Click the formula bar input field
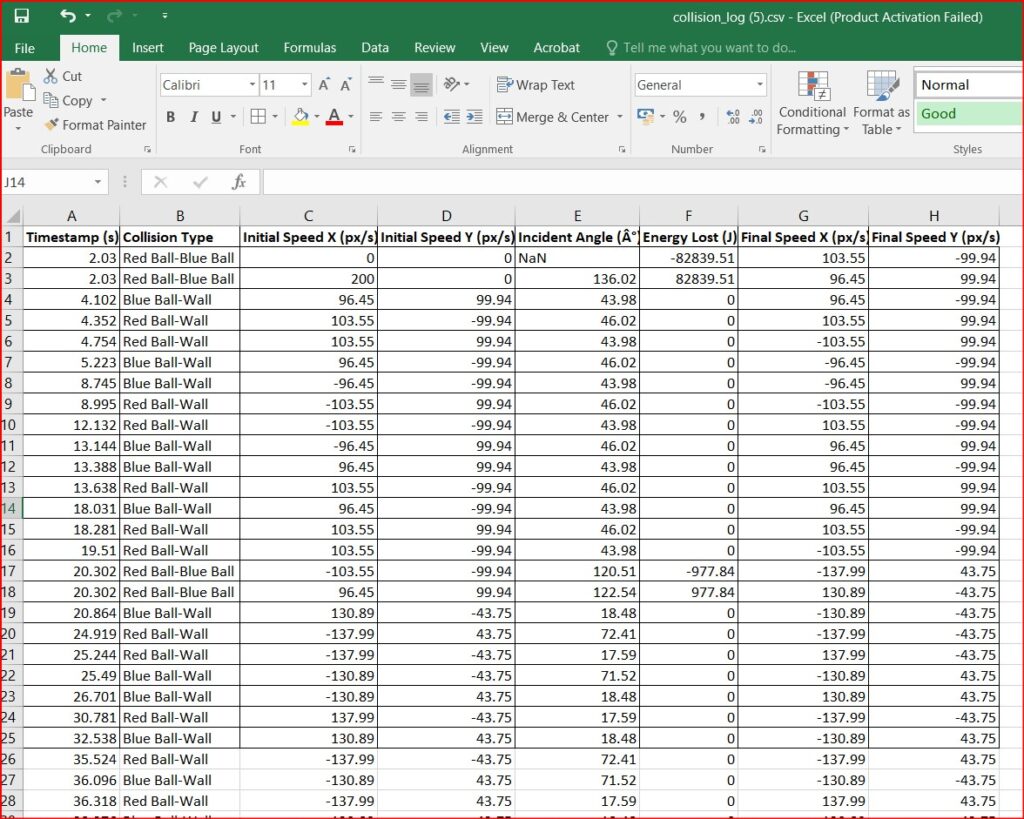This screenshot has height=819, width=1024. coord(640,182)
